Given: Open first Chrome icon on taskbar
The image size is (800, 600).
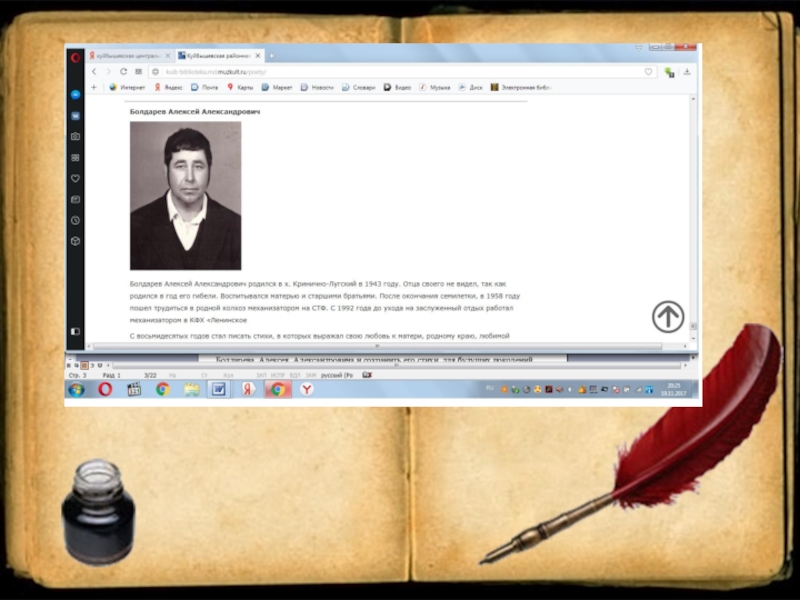Looking at the screenshot, I should (163, 390).
